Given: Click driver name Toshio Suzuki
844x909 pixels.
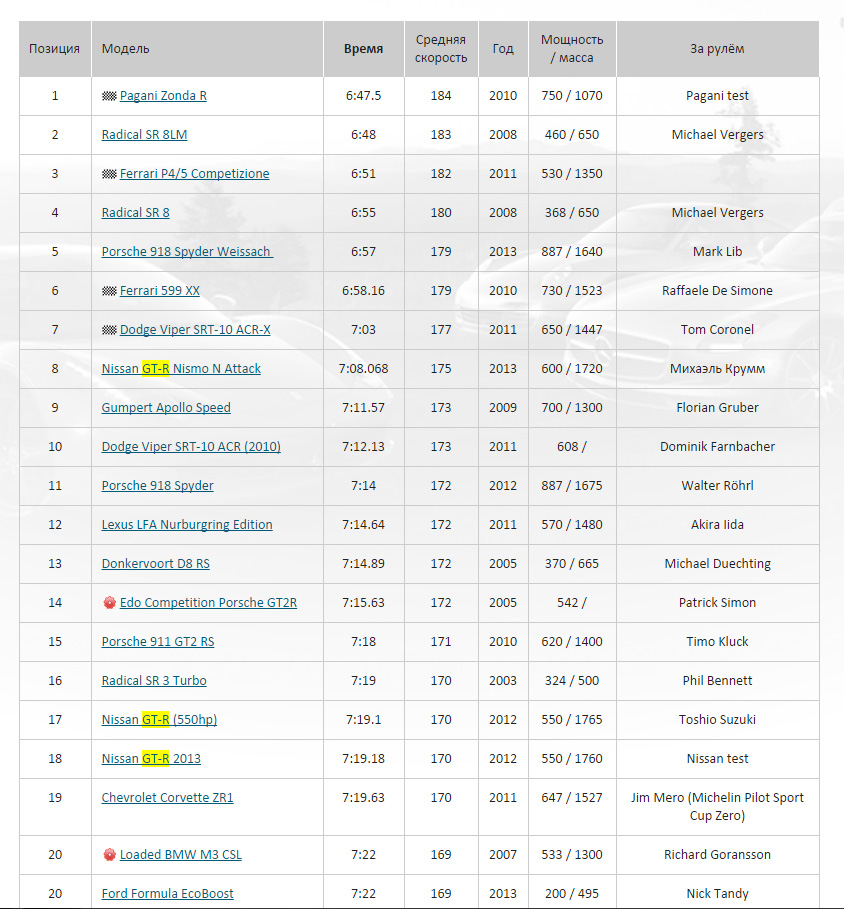Looking at the screenshot, I should (x=717, y=719).
